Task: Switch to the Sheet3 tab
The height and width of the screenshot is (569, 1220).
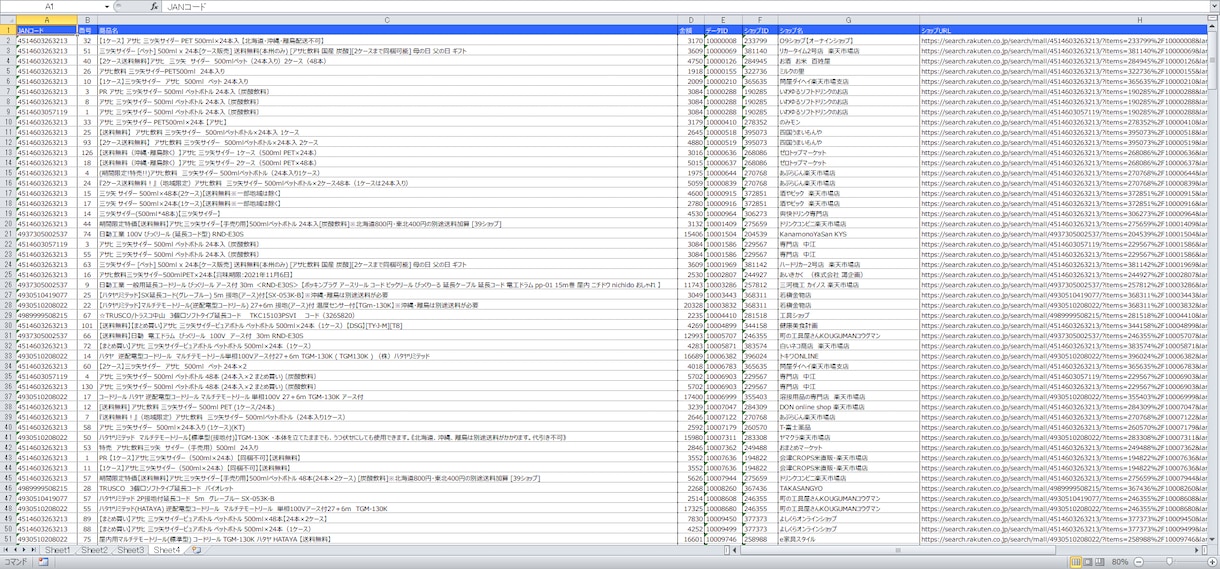Action: (x=130, y=550)
